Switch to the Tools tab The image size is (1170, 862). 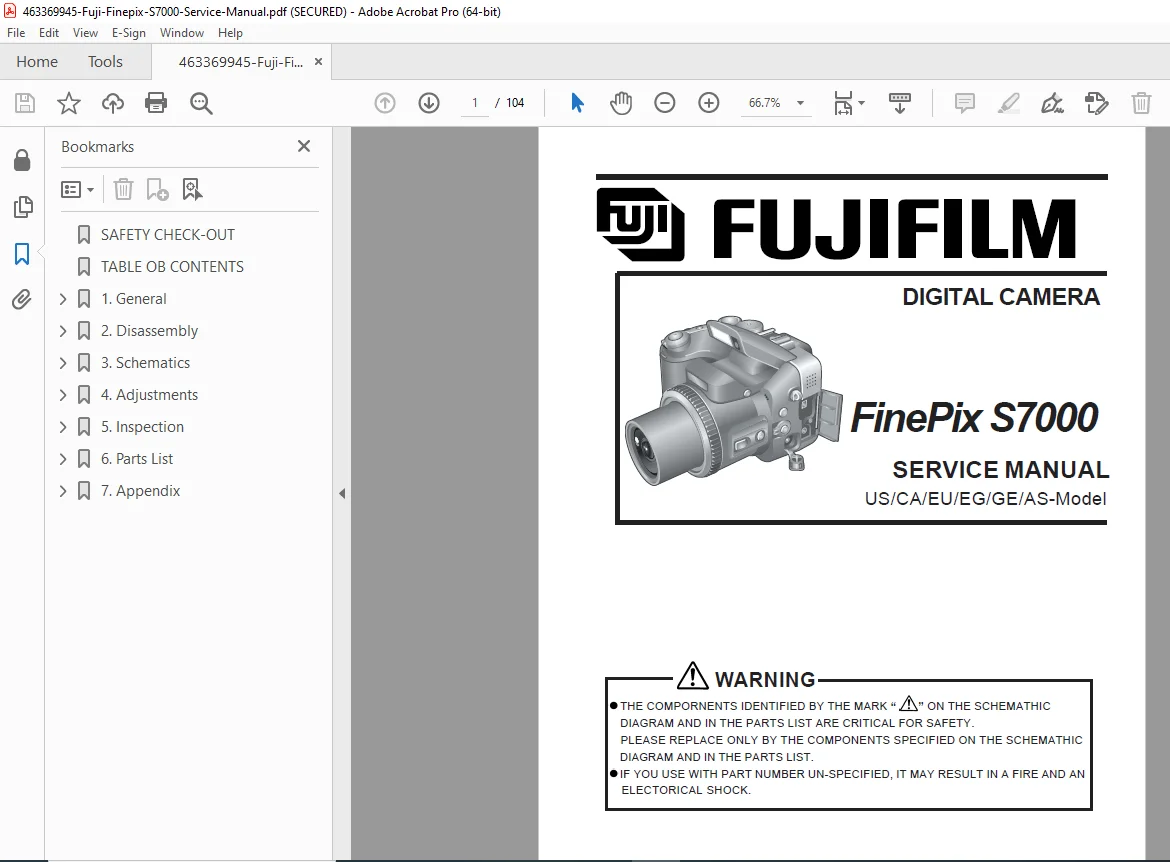105,62
